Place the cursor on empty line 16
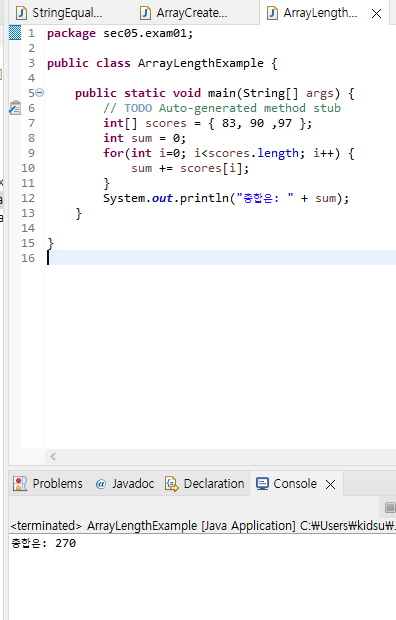 pyautogui.click(x=222, y=258)
